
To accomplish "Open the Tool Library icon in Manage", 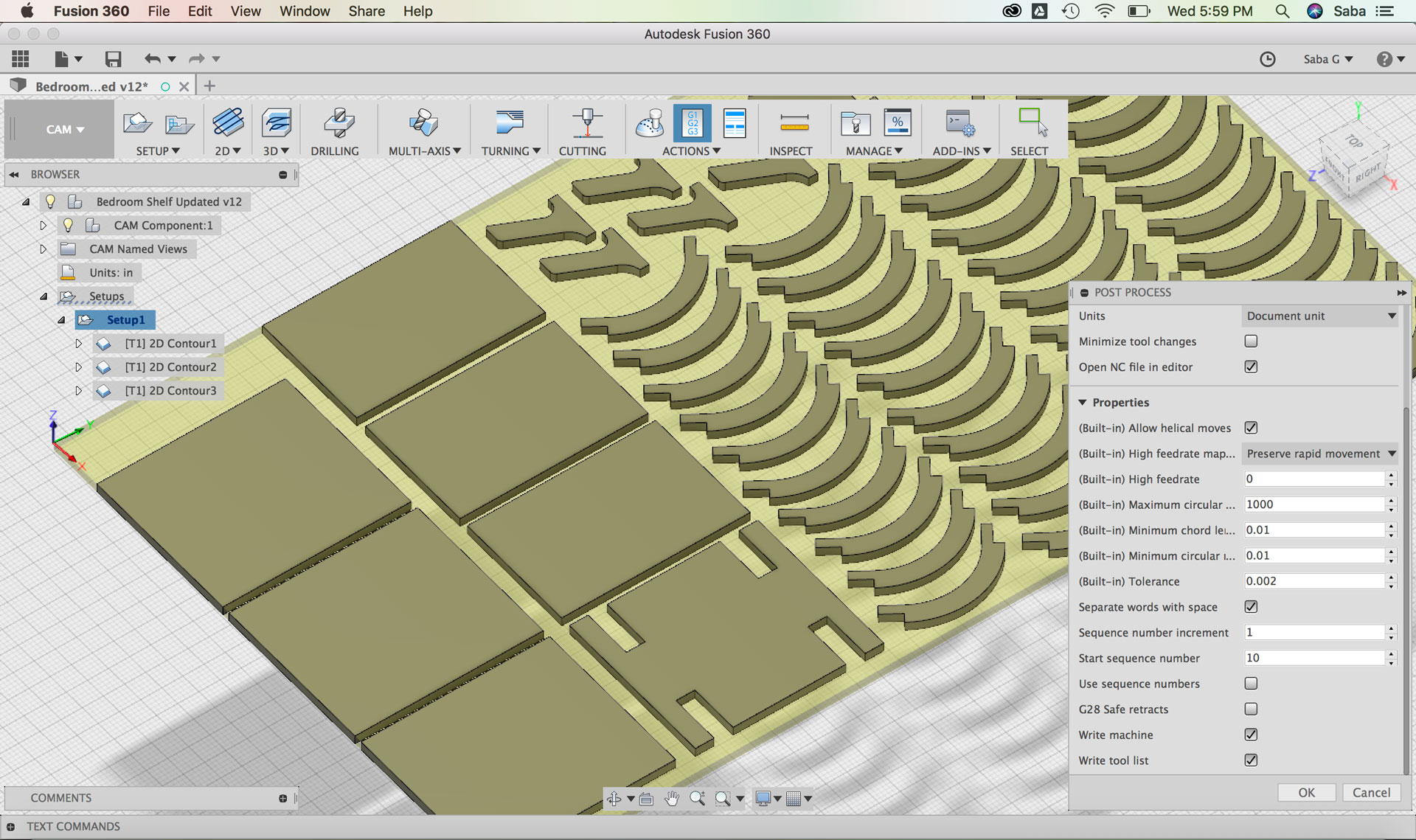I will click(855, 123).
